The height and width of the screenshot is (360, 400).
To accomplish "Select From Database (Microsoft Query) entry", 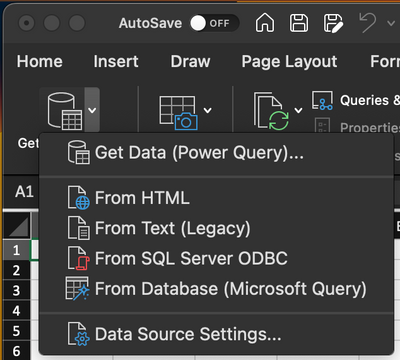I will 216,289.
